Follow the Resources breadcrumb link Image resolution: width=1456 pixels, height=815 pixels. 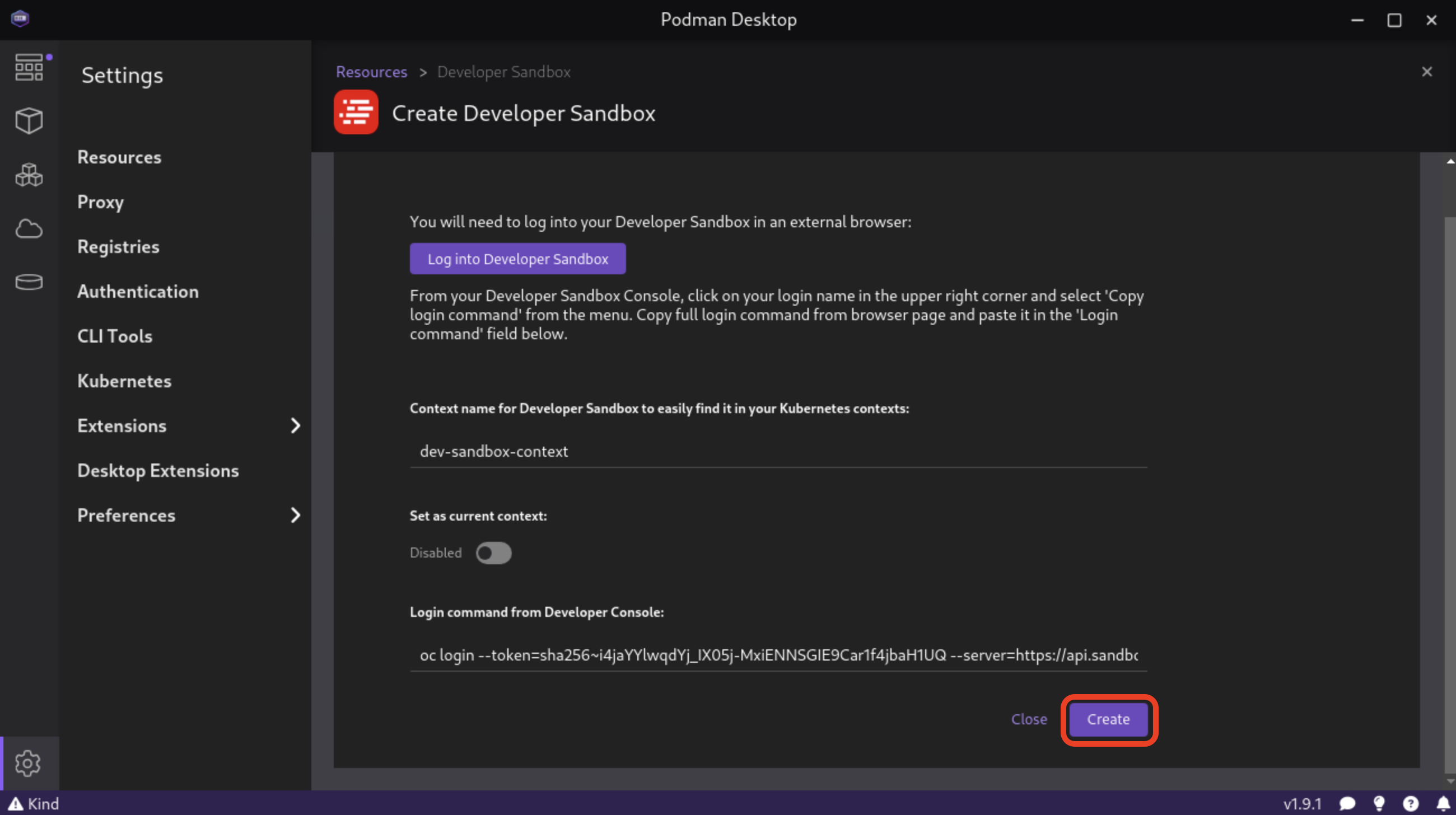pyautogui.click(x=371, y=72)
